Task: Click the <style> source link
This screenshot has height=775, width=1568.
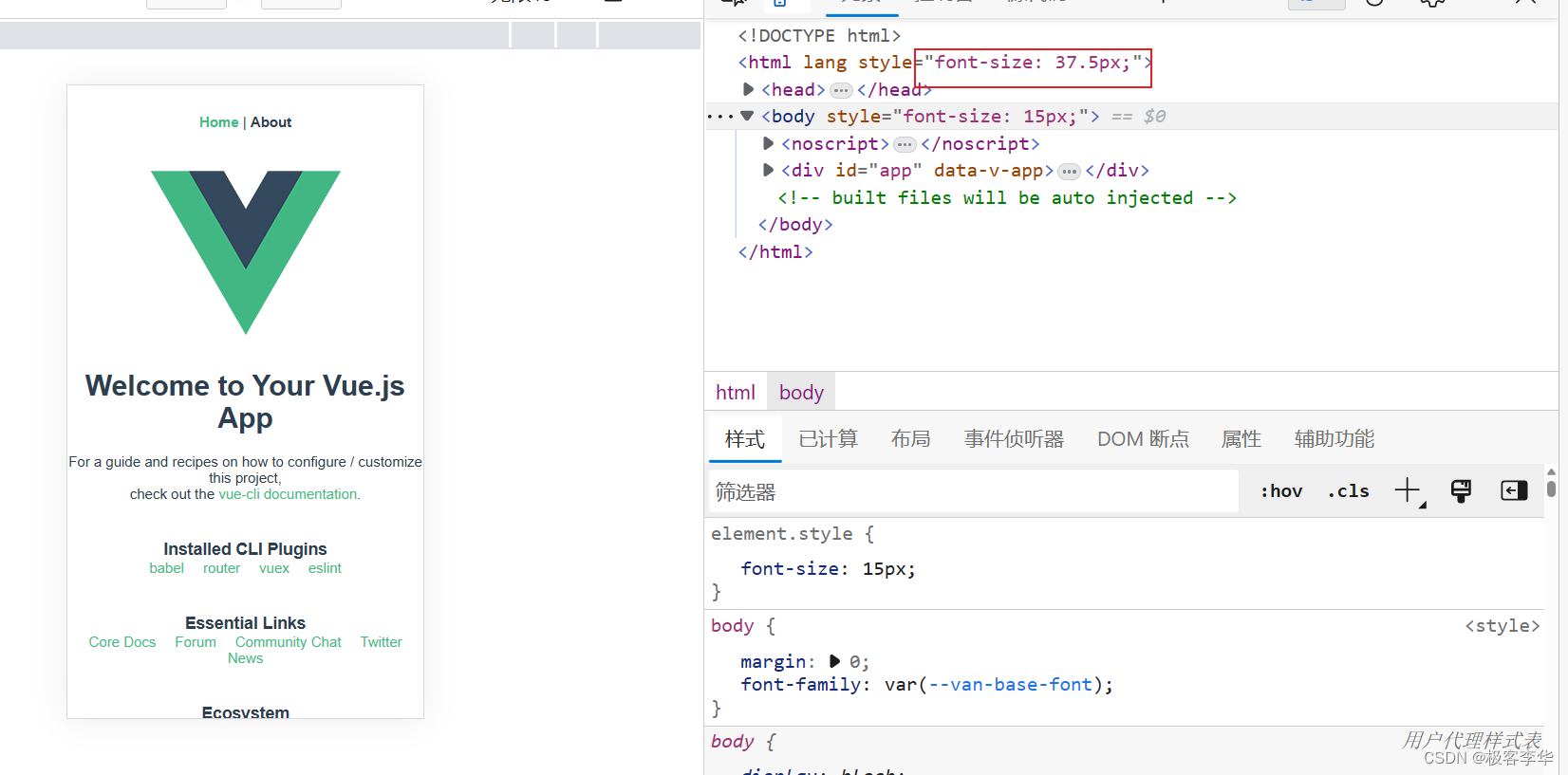Action: pos(1502,626)
